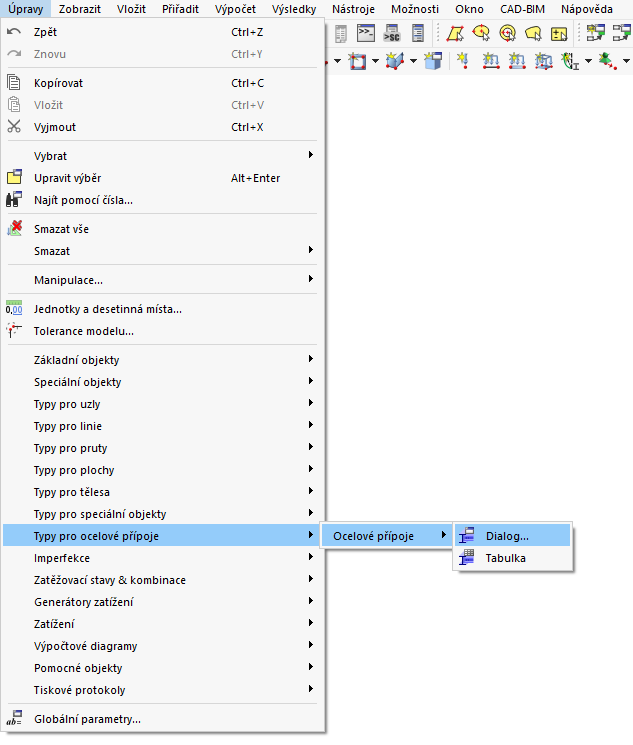Viewport: 633px width, 745px height.
Task: Click the ellipse selection tool icon
Action: coord(481,34)
